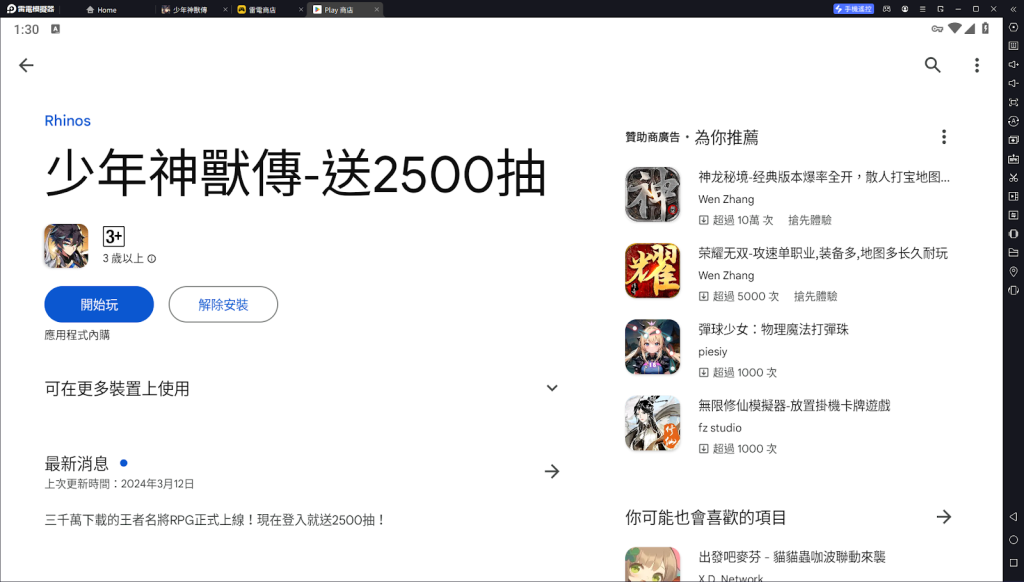Start video recording icon in sidebar
The image size is (1024, 582).
point(1014,196)
